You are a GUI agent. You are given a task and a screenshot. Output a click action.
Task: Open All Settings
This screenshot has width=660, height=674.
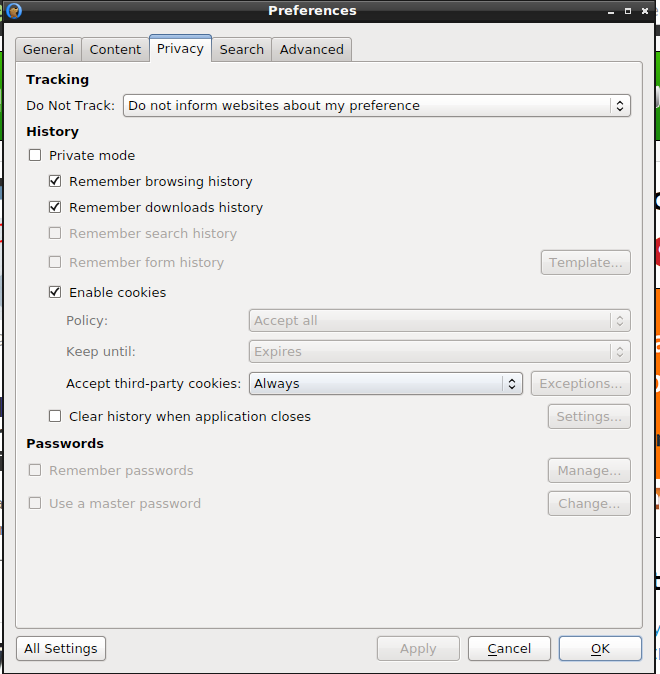point(61,648)
